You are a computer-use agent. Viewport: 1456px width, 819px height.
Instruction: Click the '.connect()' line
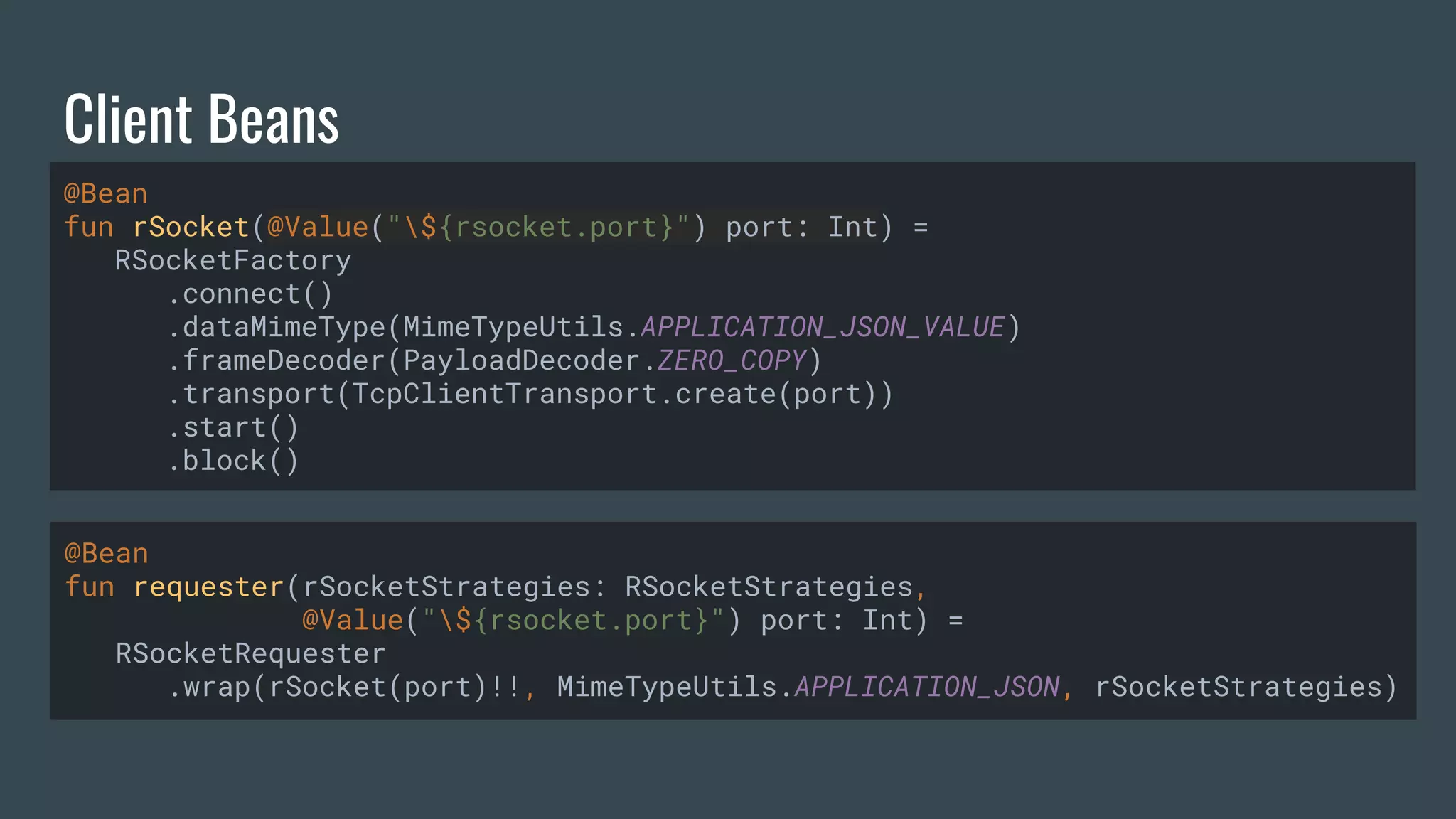tap(250, 294)
